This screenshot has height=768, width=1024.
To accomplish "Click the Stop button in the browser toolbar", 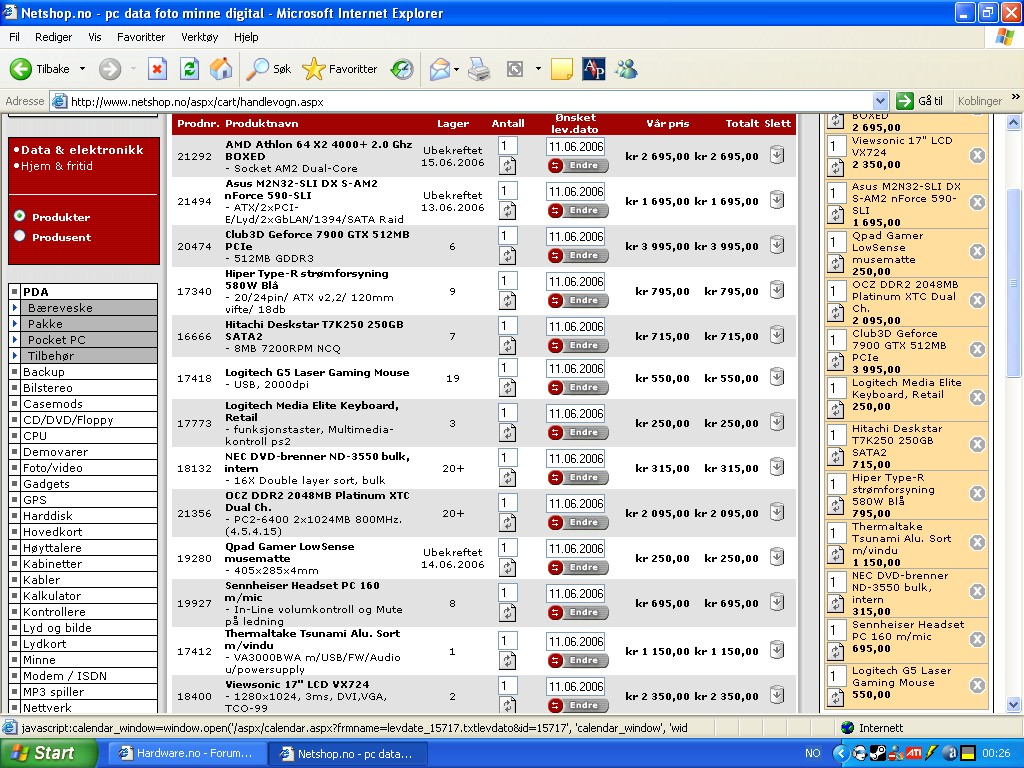I will click(x=157, y=69).
